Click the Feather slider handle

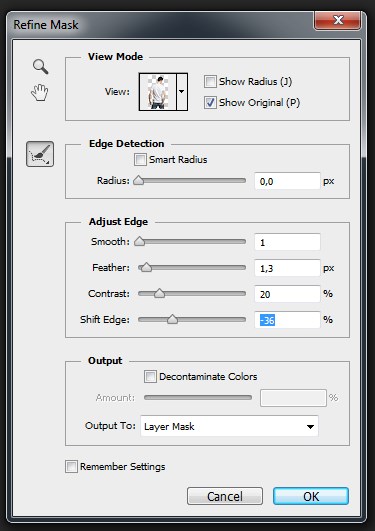(146, 268)
